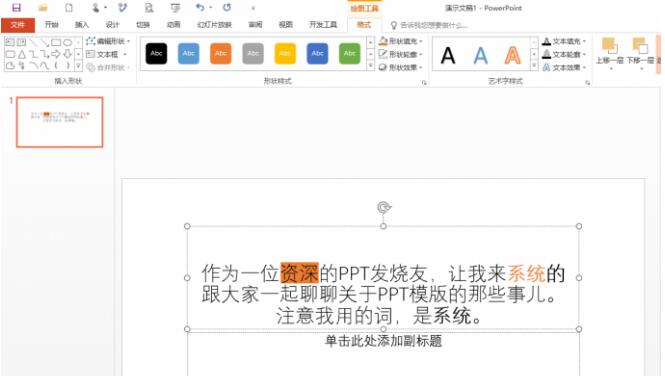Select the vertical text box shape

click(21, 42)
